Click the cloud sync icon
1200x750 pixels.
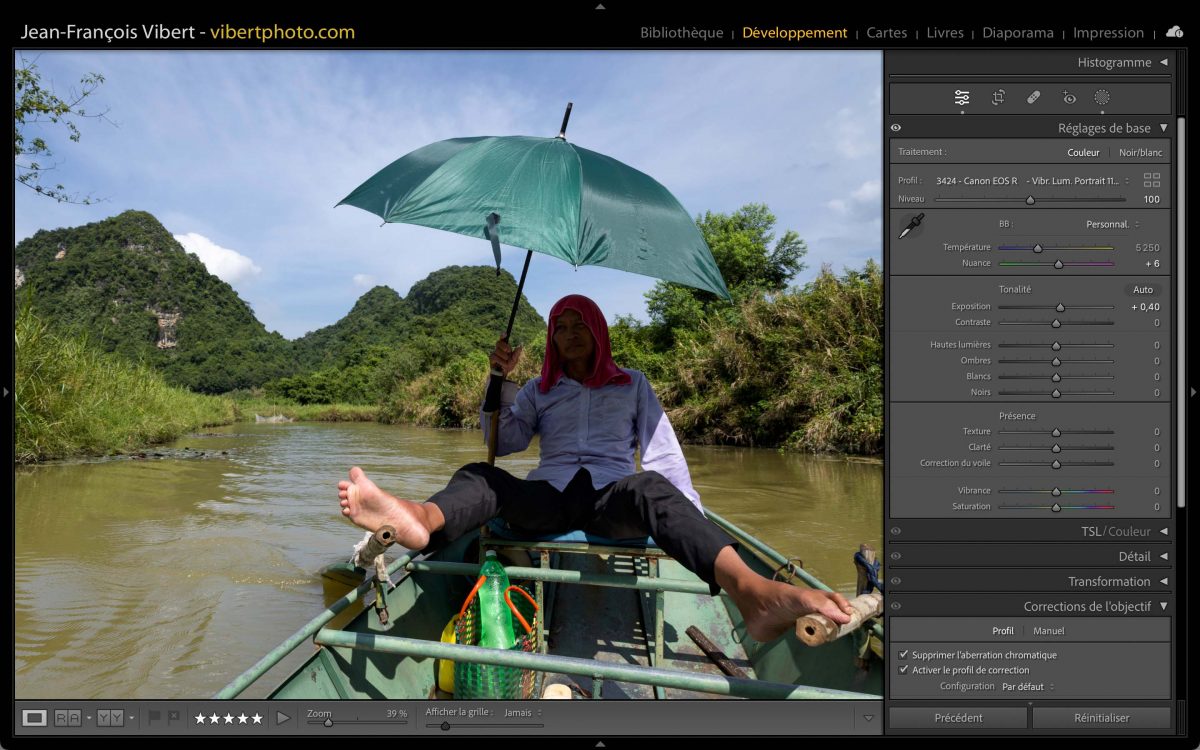(1174, 32)
